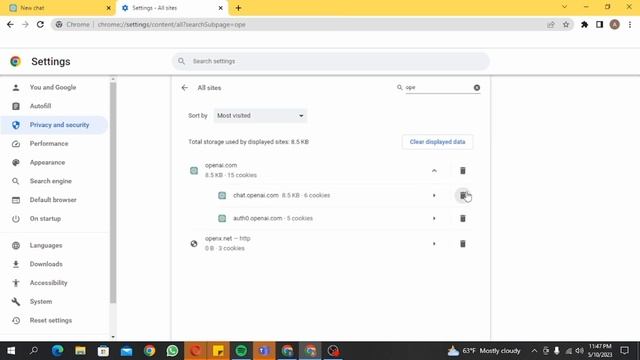Screen dimensions: 640x360
Task: Open You and Google settings
Action: (54, 87)
